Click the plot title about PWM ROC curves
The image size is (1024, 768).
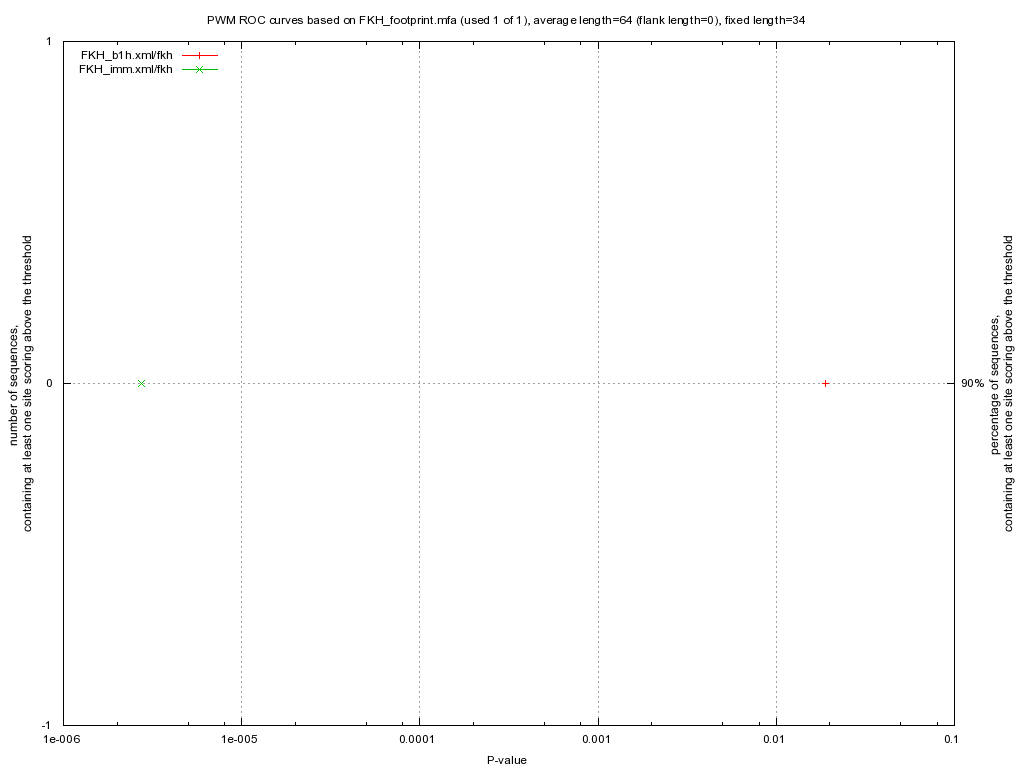513,20
